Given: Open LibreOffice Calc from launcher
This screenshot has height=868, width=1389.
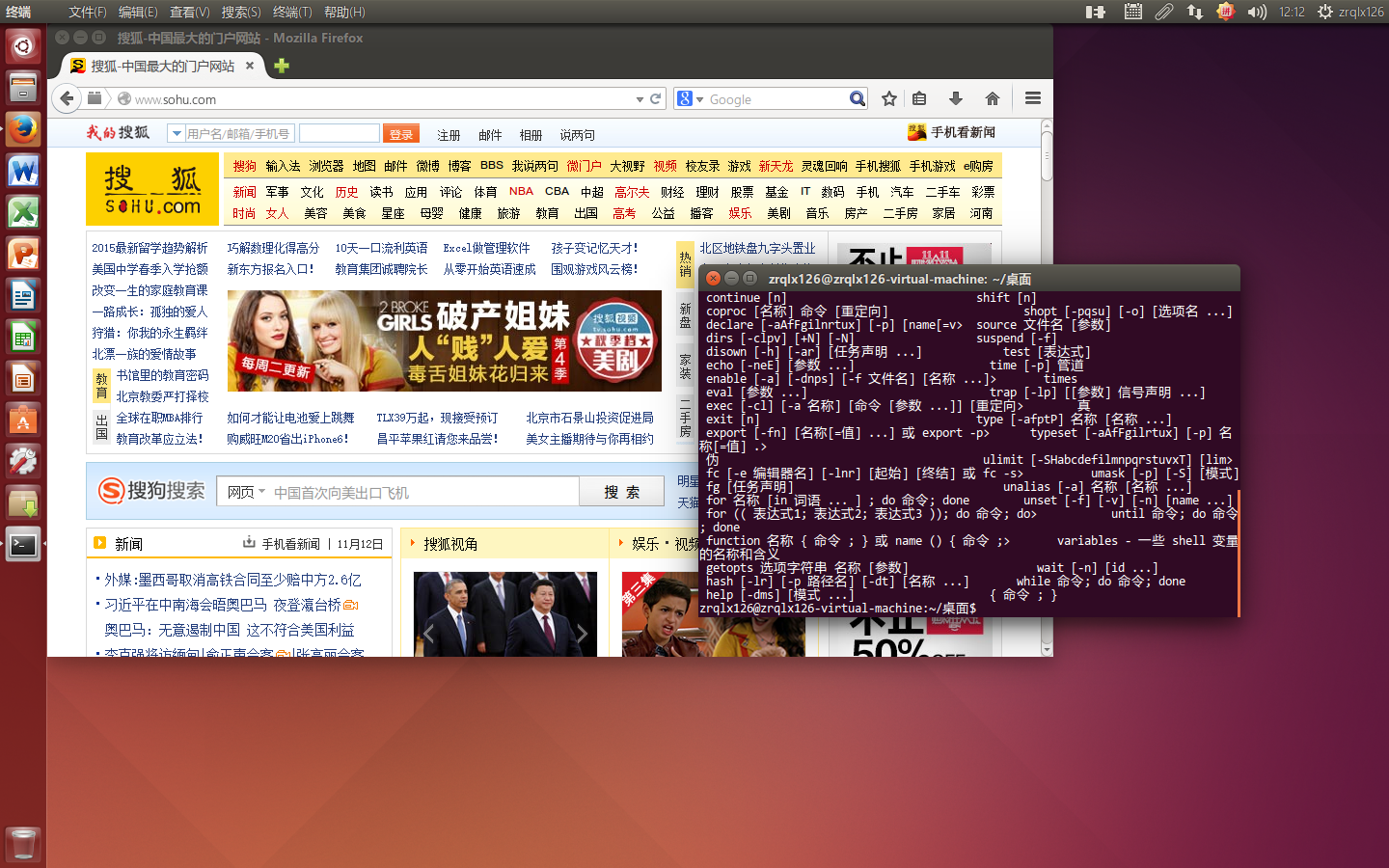Looking at the screenshot, I should pyautogui.click(x=23, y=337).
